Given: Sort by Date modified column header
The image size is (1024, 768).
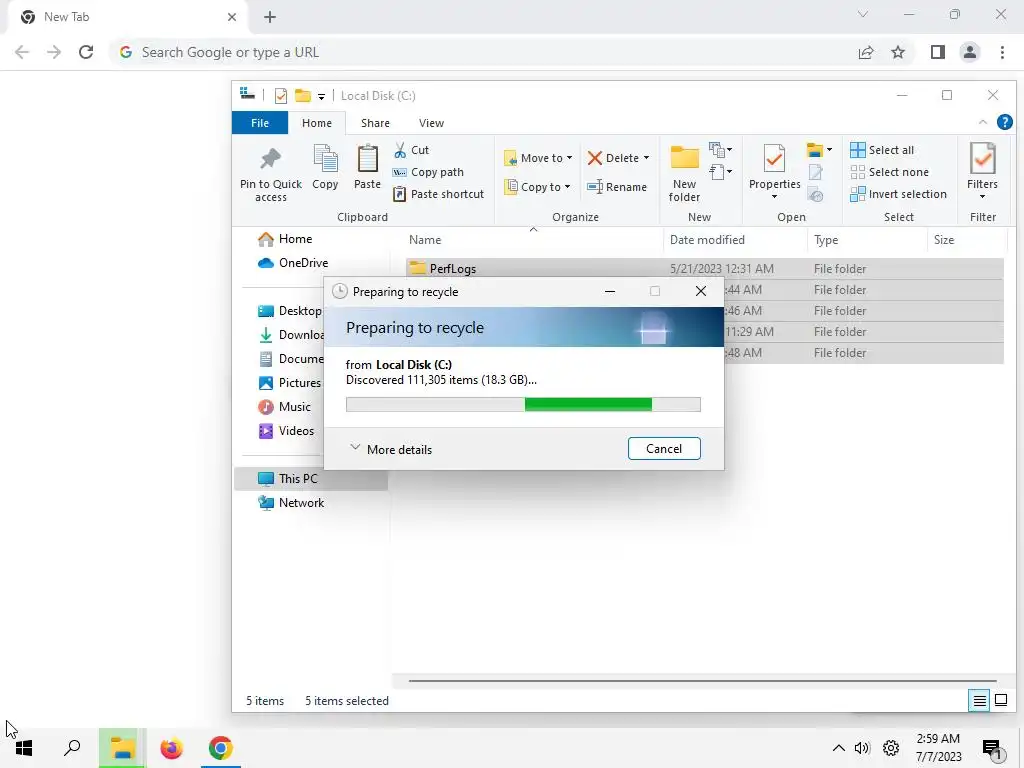Looking at the screenshot, I should point(707,240).
